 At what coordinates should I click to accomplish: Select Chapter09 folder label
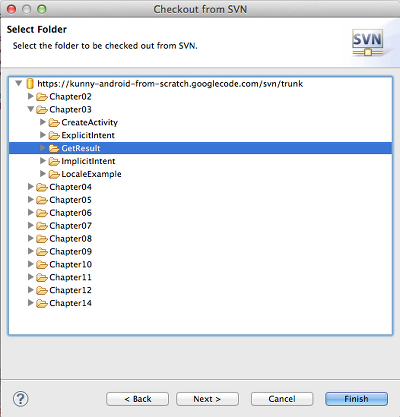coord(70,252)
